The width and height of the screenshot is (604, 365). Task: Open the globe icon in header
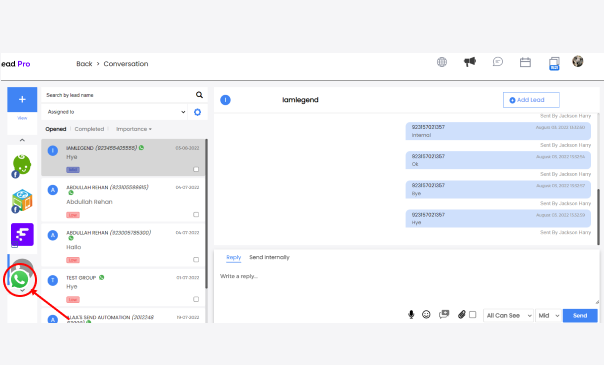click(442, 62)
